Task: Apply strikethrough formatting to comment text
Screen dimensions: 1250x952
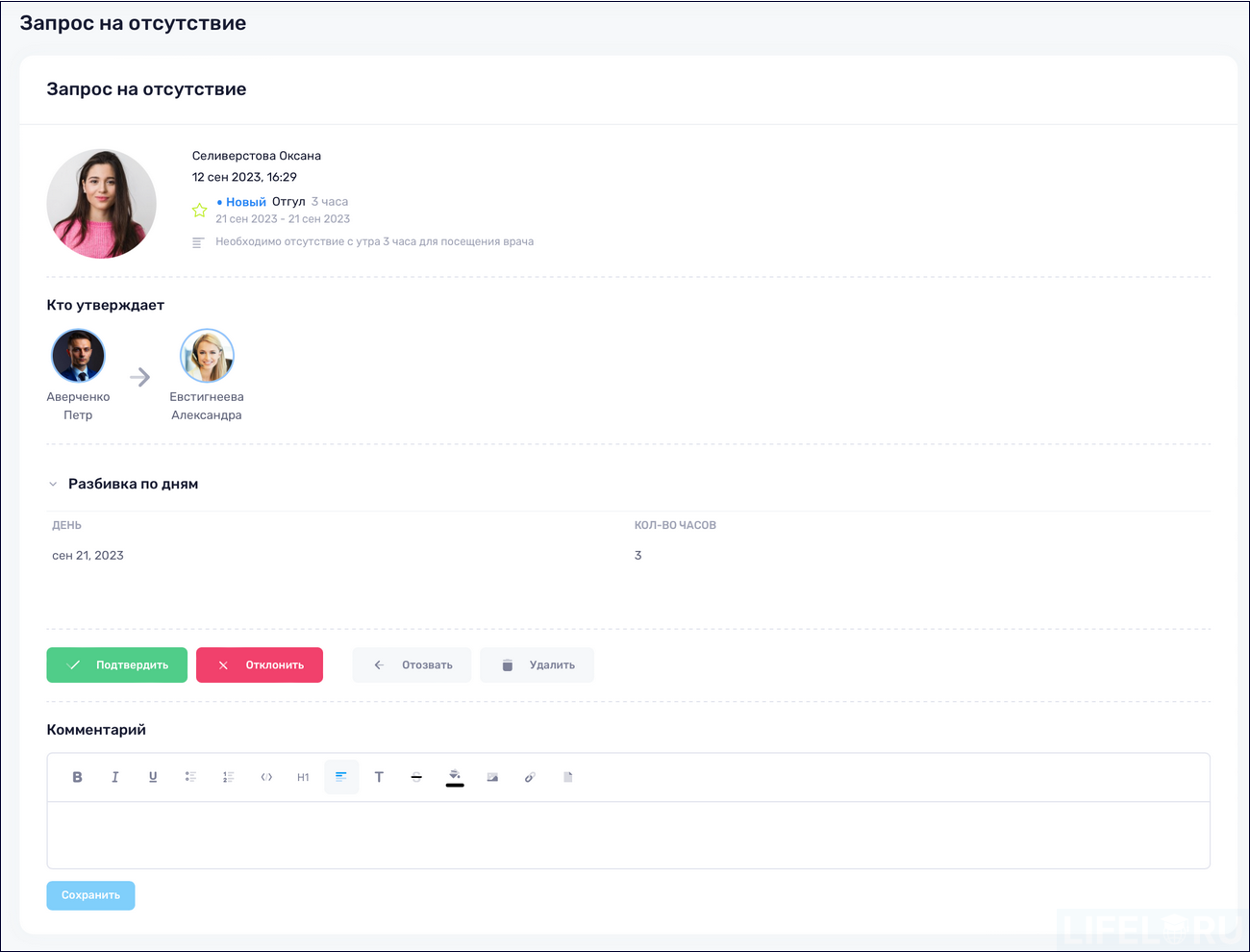Action: pyautogui.click(x=416, y=777)
